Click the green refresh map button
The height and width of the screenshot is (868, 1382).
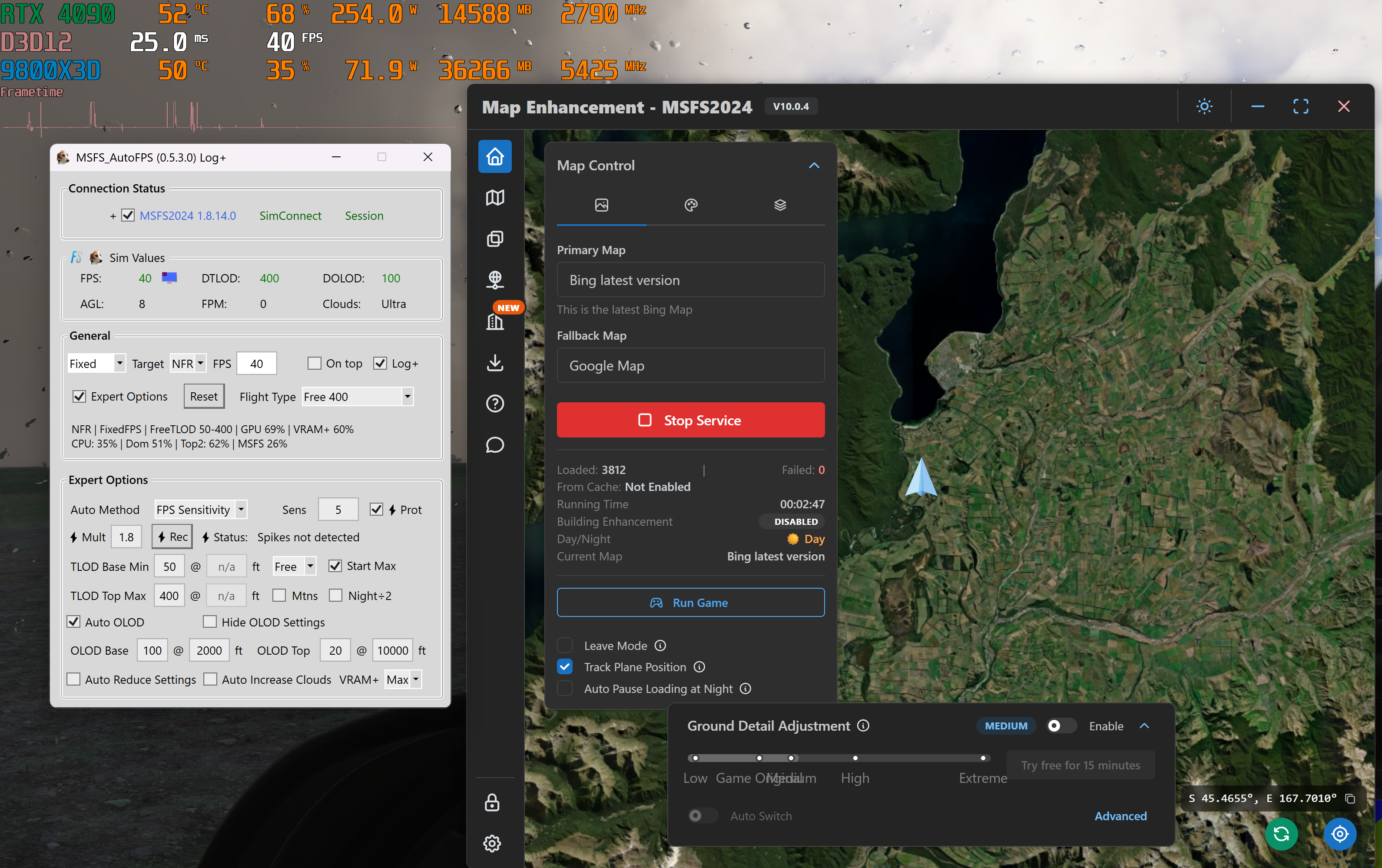pyautogui.click(x=1281, y=834)
